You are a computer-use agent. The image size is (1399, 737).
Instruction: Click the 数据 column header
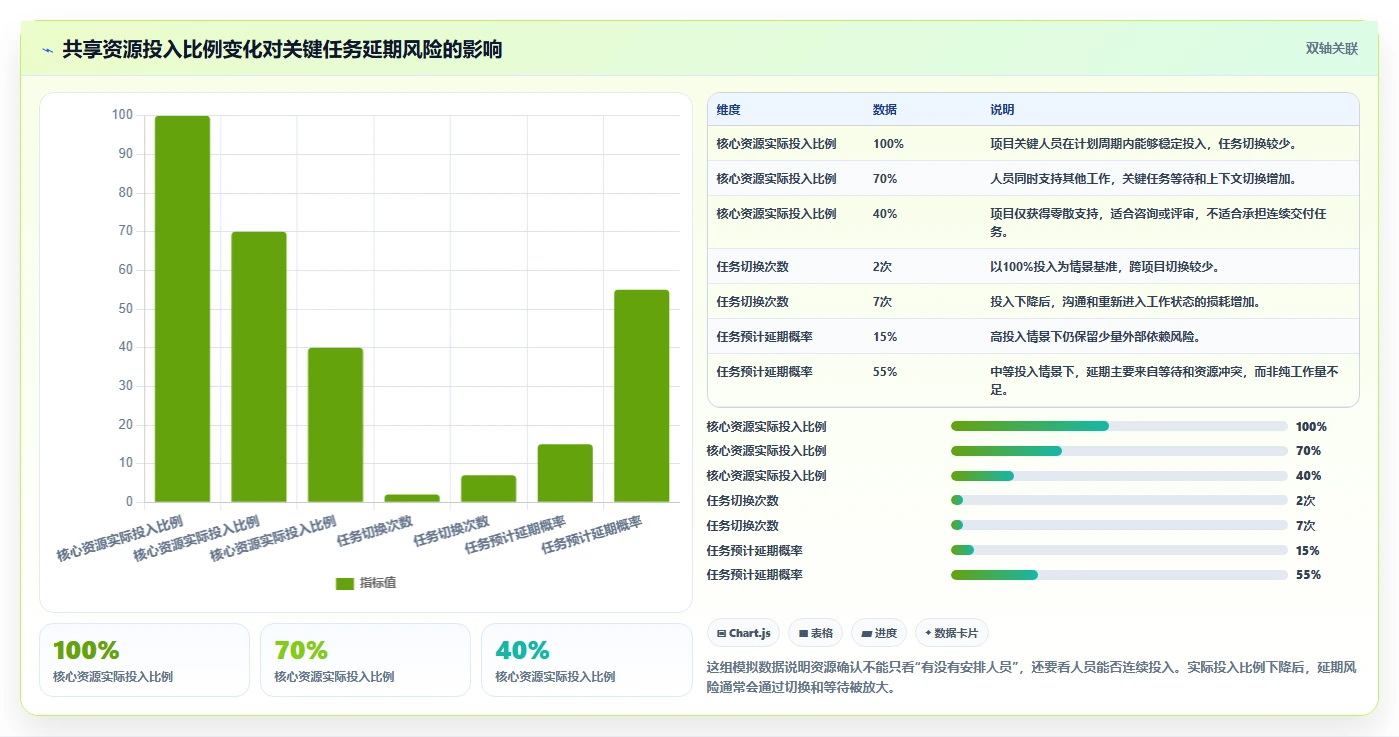point(884,110)
